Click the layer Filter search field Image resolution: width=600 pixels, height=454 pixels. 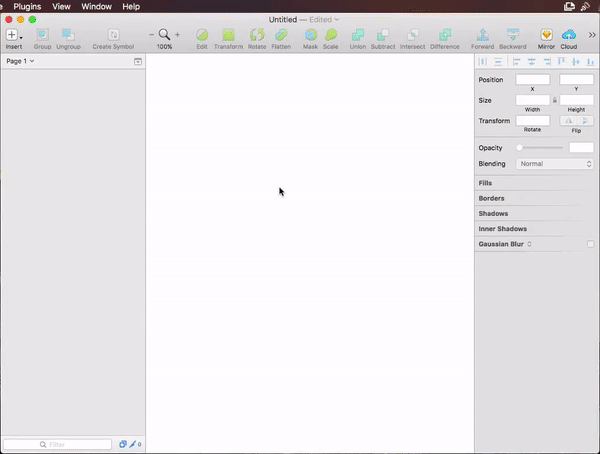(x=57, y=444)
